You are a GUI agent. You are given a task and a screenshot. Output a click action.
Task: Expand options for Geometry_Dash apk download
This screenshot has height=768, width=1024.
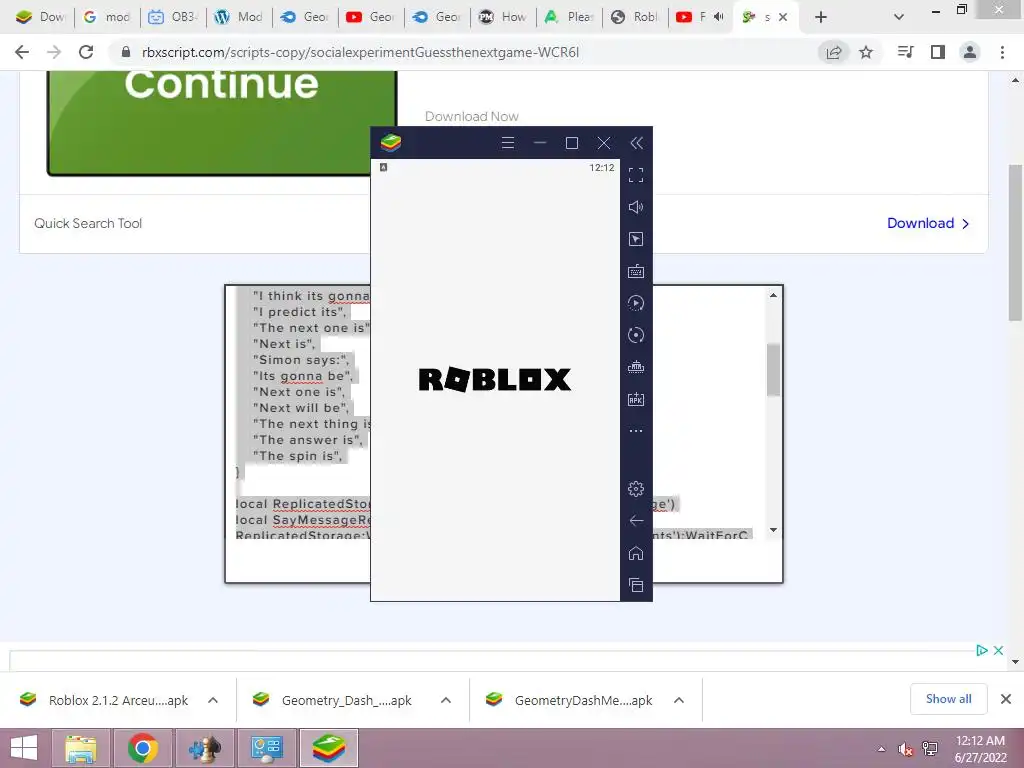(446, 700)
